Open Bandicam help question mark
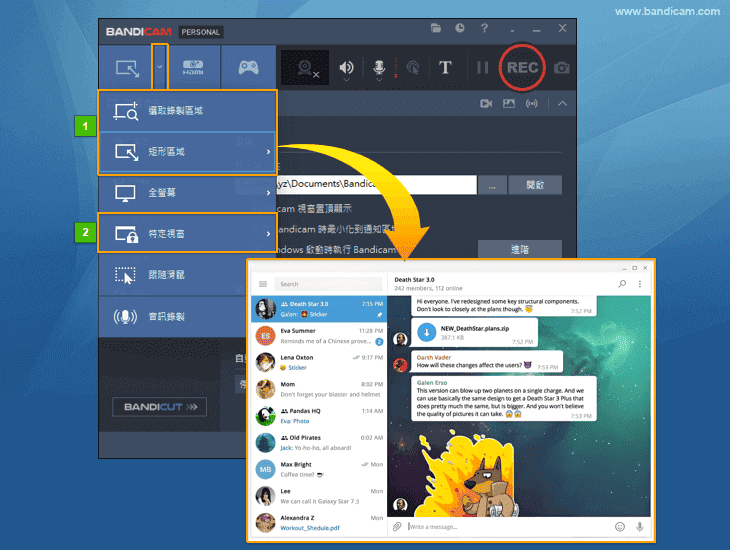Screen dimensions: 730x550 tap(484, 28)
